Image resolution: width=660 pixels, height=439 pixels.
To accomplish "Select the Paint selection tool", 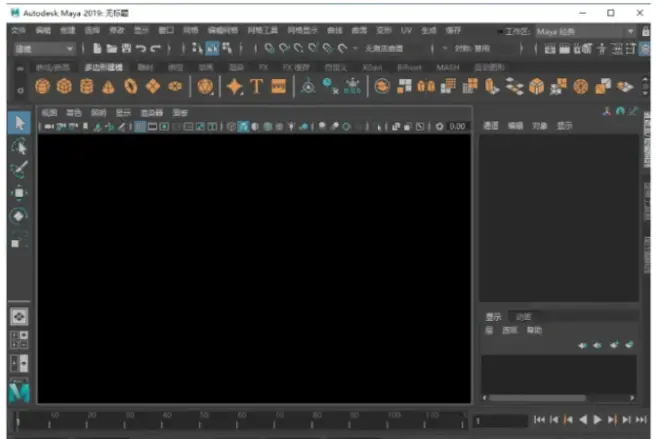I will click(x=19, y=169).
